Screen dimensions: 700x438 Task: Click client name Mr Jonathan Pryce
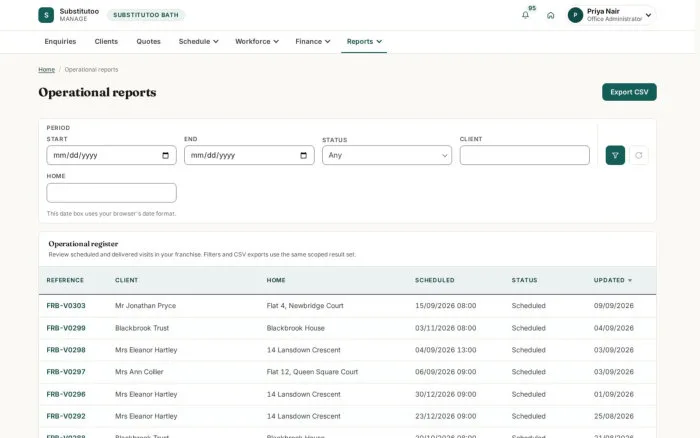(x=146, y=306)
